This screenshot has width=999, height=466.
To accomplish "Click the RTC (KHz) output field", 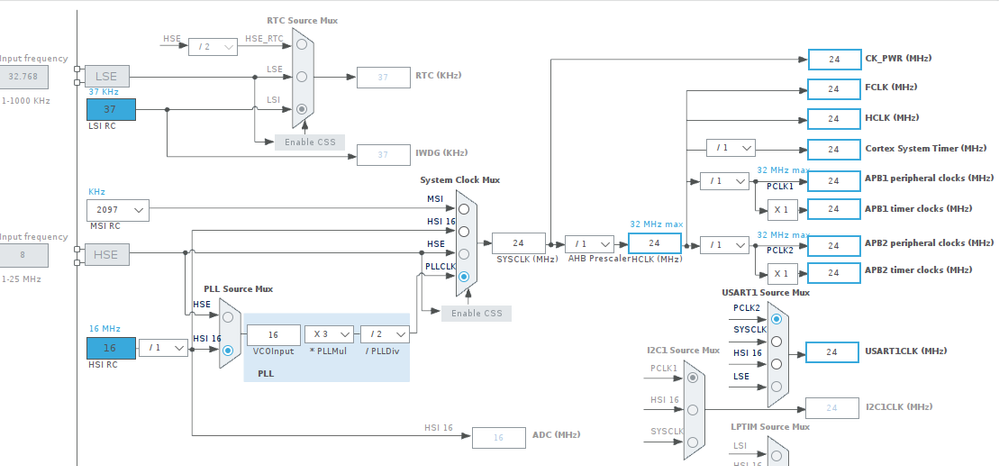I will [383, 77].
